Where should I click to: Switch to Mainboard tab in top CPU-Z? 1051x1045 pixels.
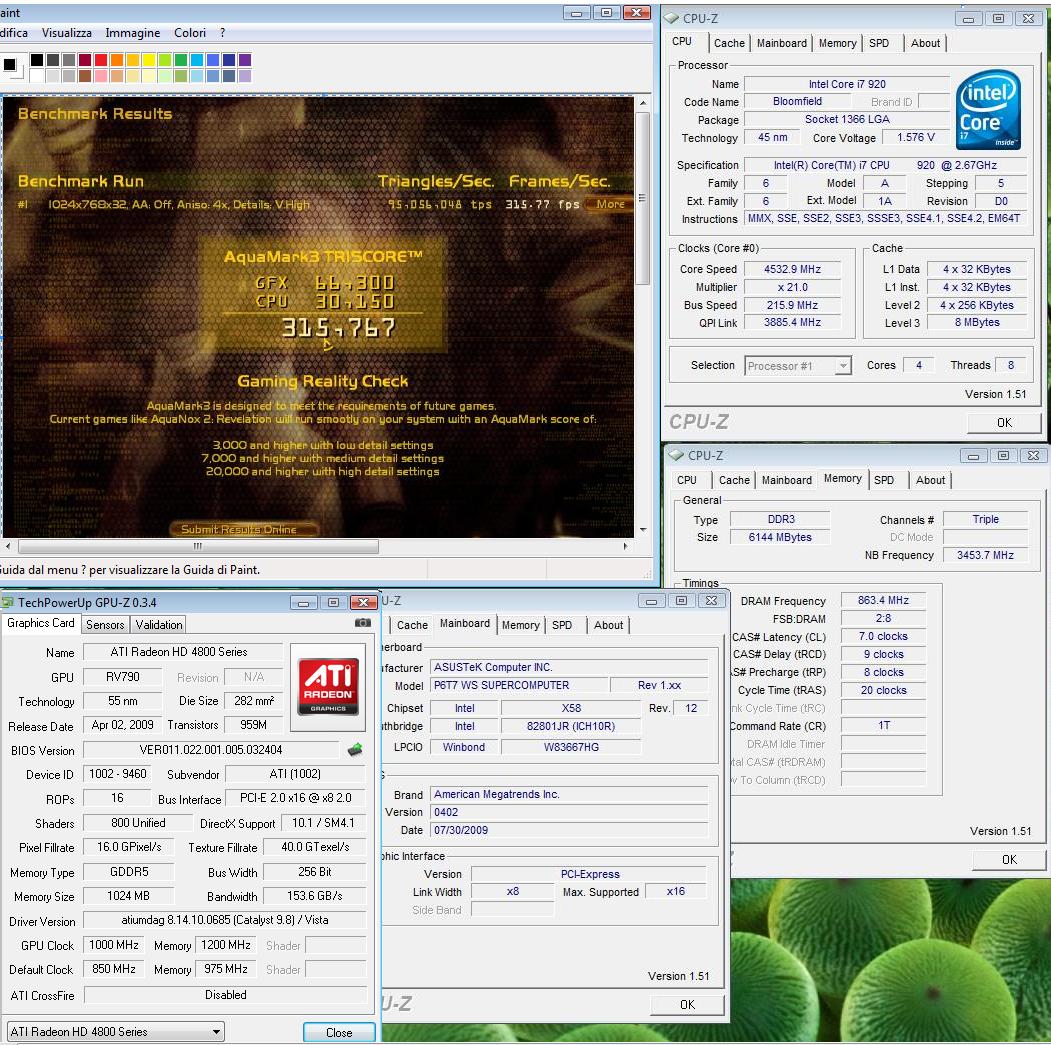point(782,43)
